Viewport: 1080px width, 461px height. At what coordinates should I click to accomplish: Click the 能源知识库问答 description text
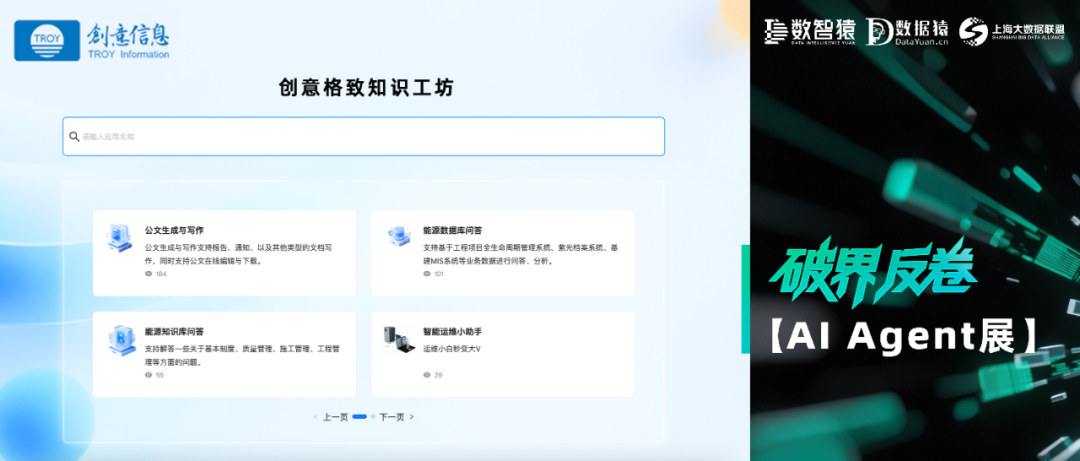(242, 356)
